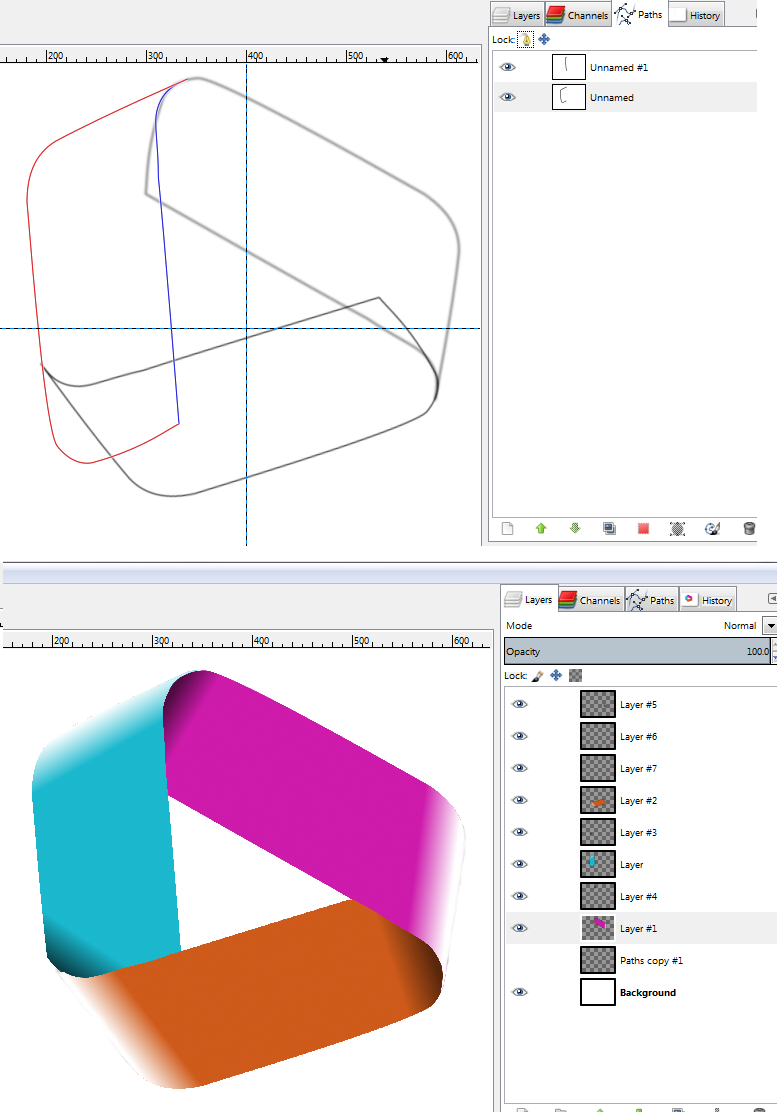Image resolution: width=777 pixels, height=1112 pixels.
Task: Select the 'Layer #1' name
Action: [x=638, y=928]
